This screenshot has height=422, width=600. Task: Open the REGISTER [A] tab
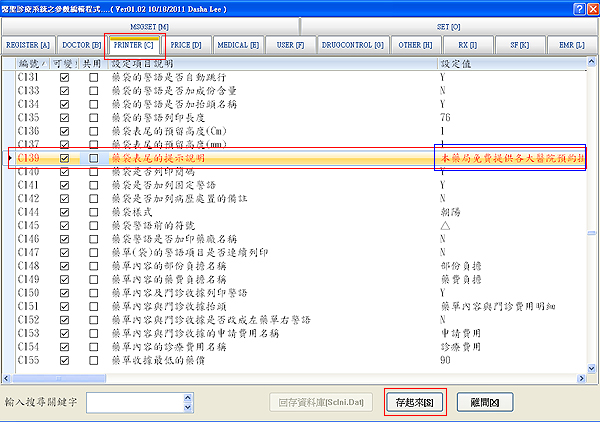click(x=28, y=45)
